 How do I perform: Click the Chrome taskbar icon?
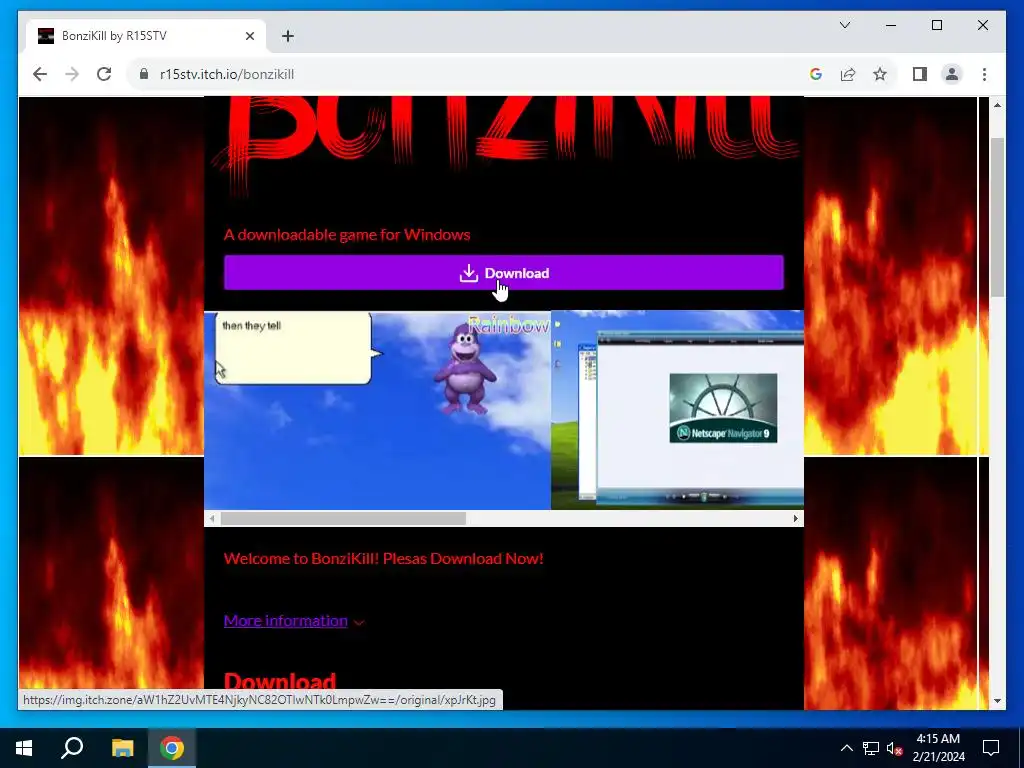tap(172, 748)
